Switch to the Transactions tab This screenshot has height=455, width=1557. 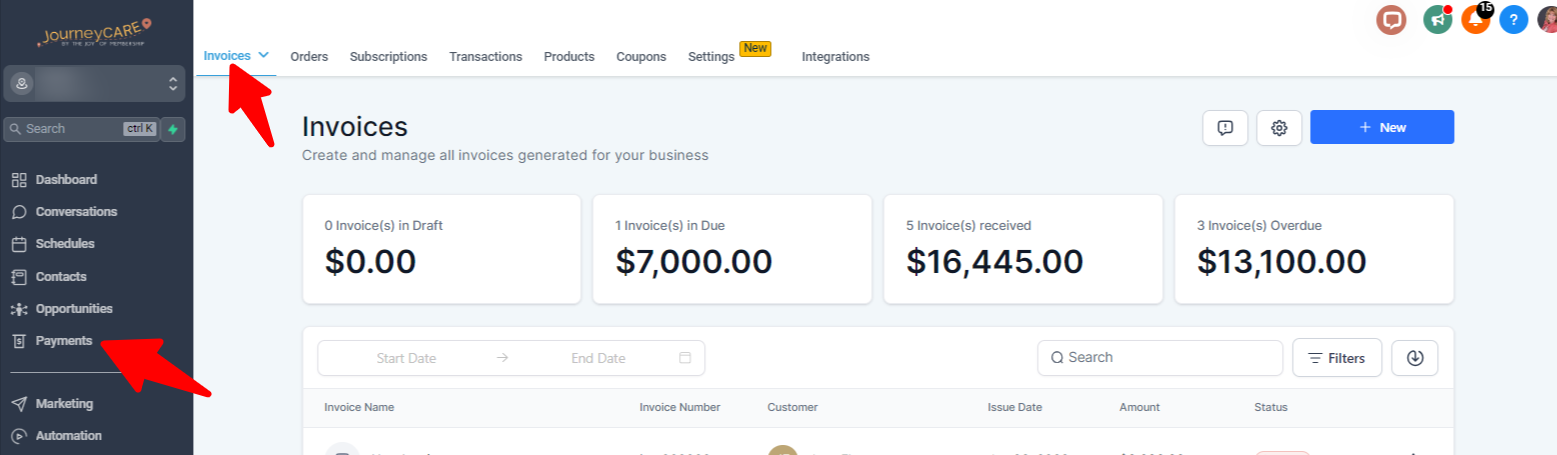click(x=486, y=57)
